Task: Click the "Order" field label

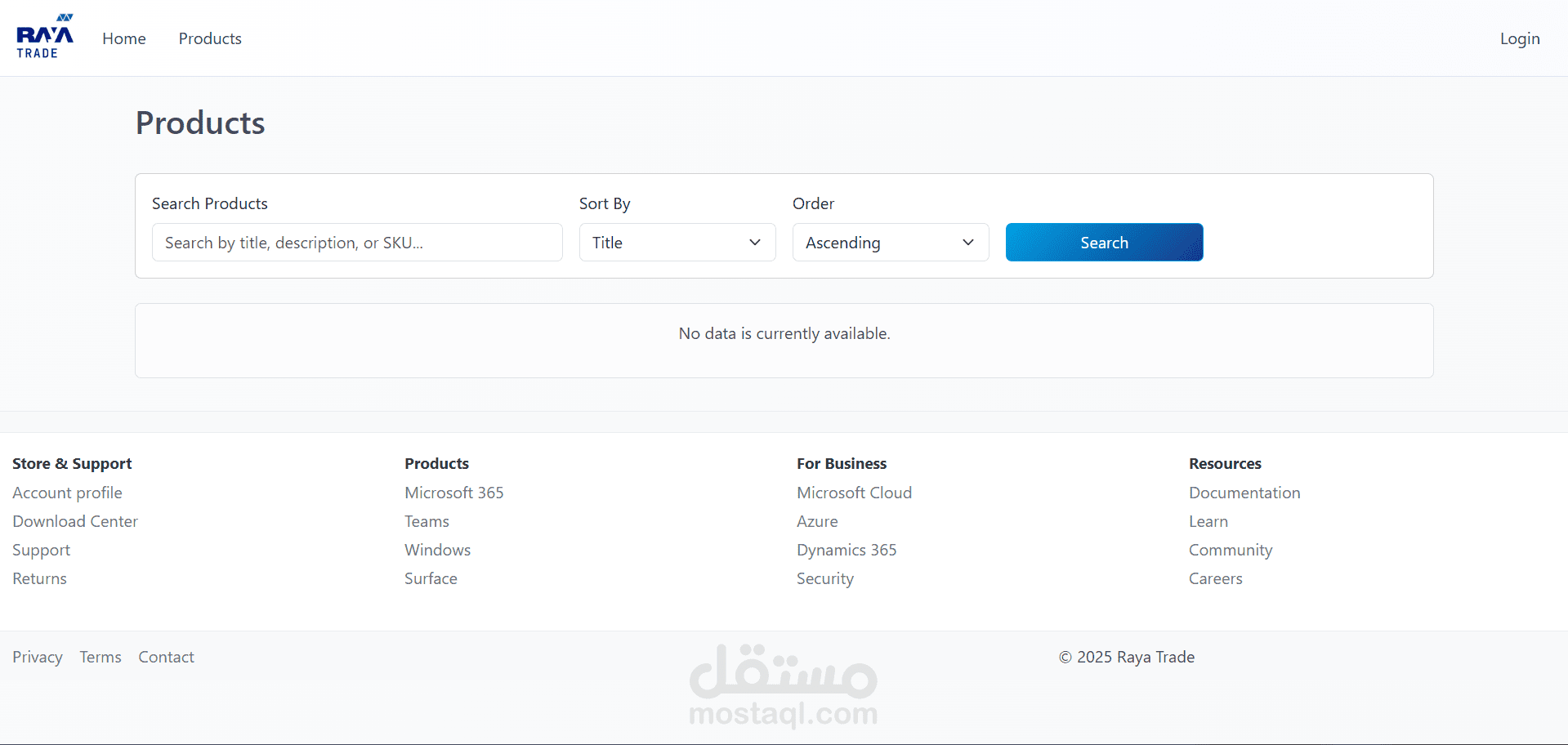Action: [x=813, y=203]
